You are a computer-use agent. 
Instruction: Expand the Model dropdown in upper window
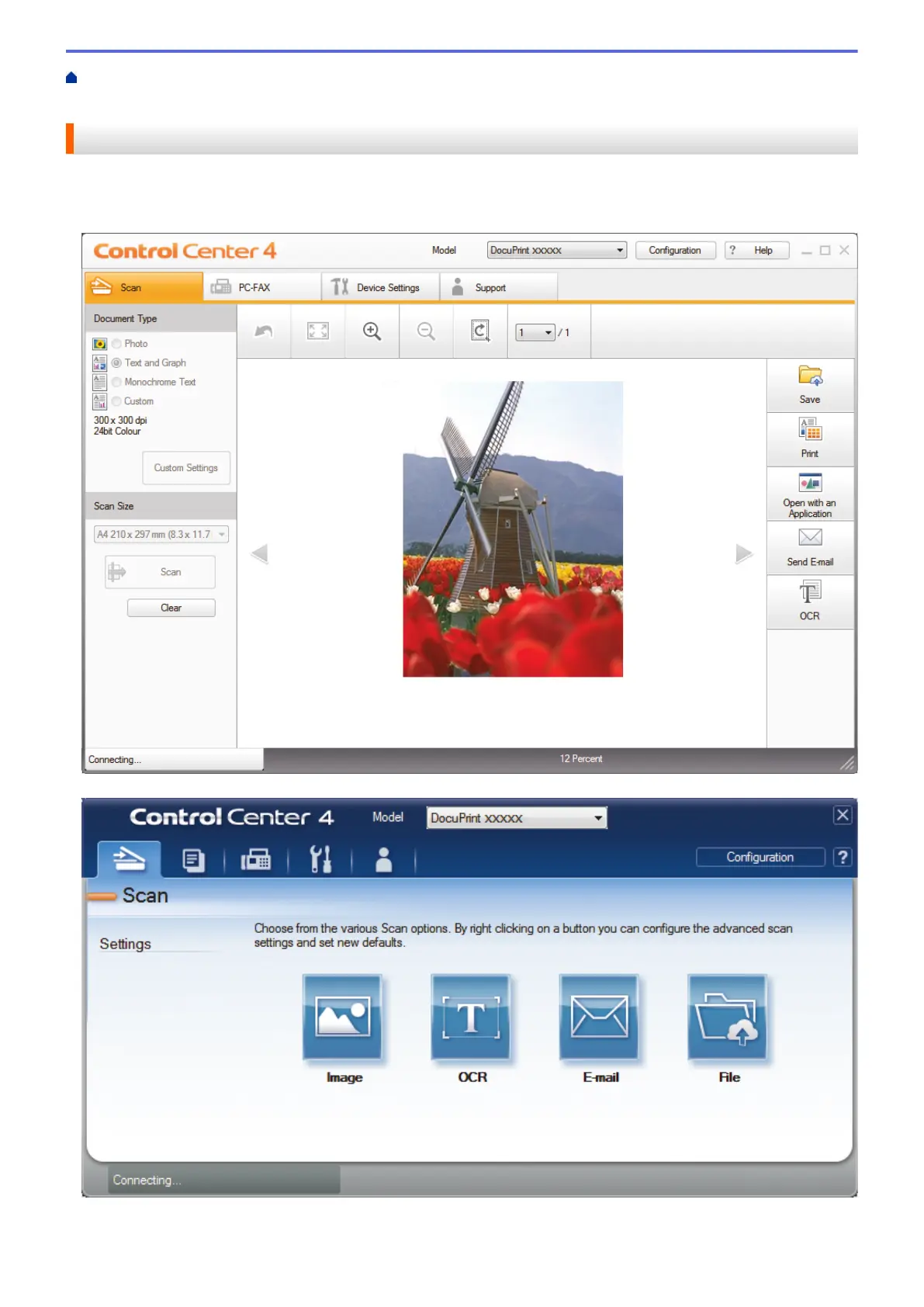(556, 250)
